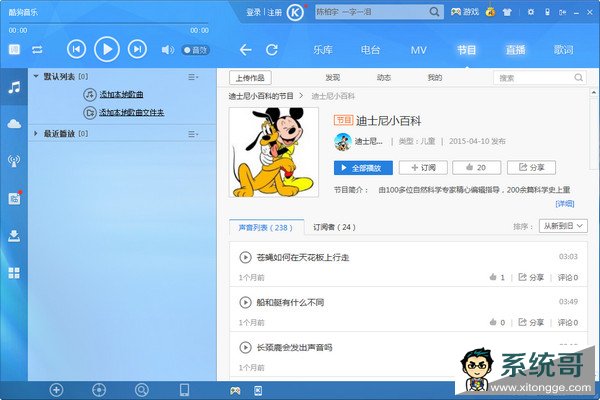
Task: Click the 详细 details link
Action: point(565,204)
